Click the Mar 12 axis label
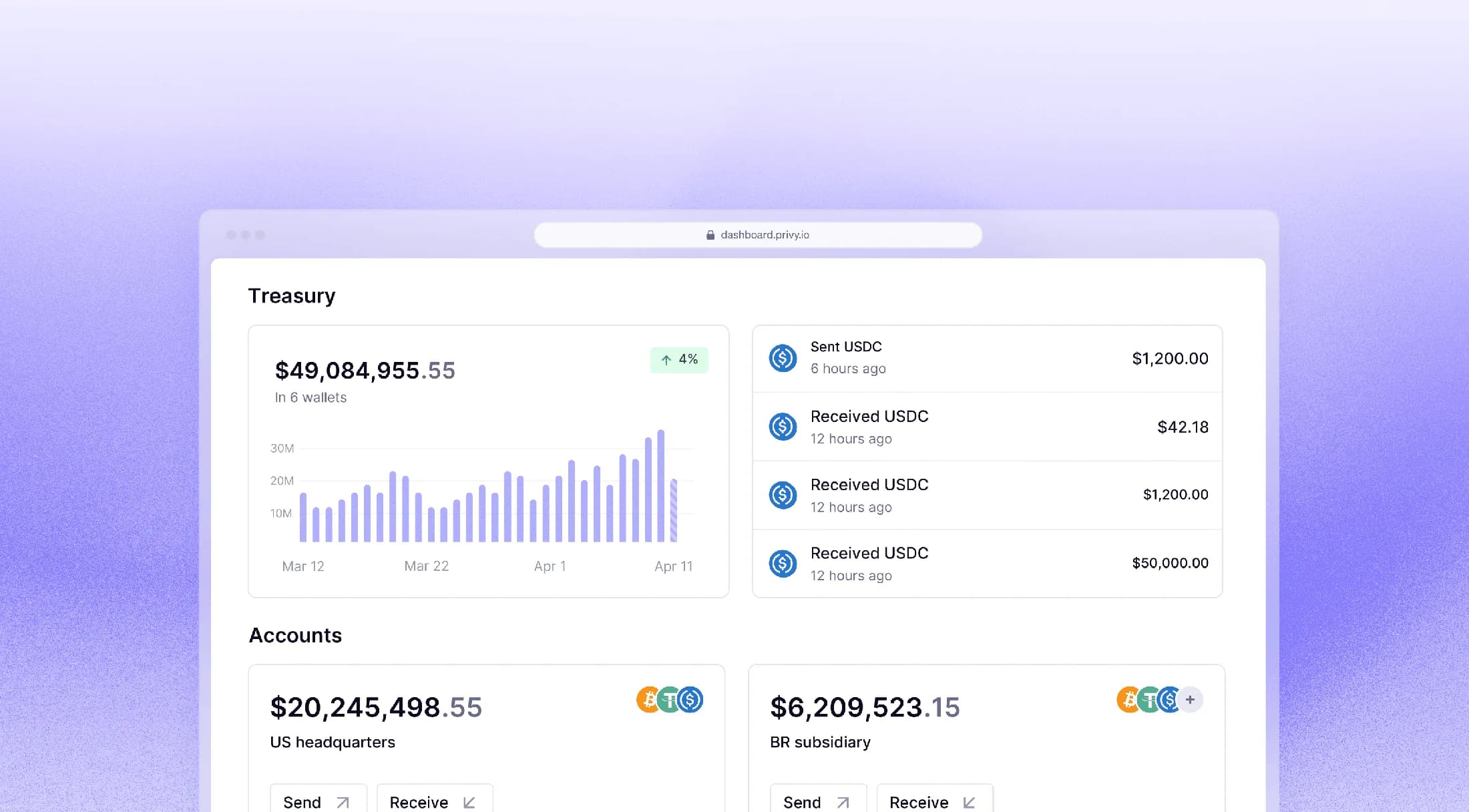 click(303, 566)
